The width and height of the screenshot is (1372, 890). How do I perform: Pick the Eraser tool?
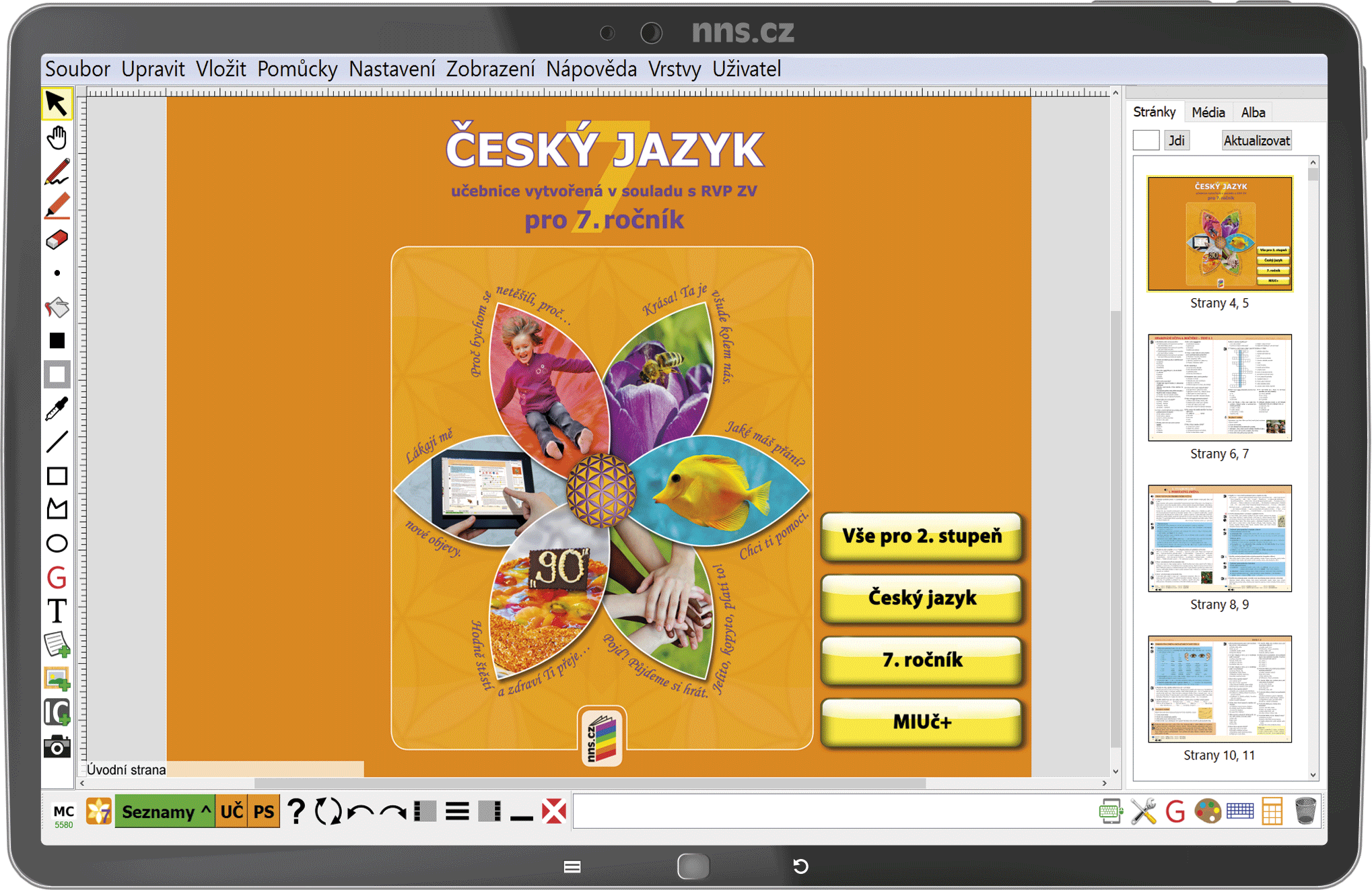57,240
